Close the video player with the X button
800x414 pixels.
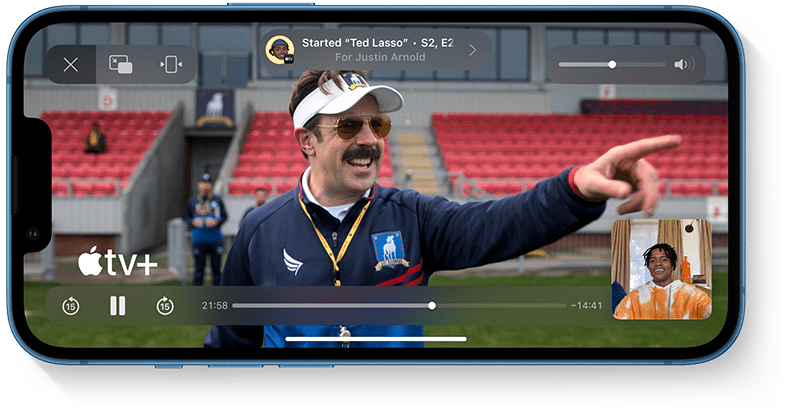(70, 65)
